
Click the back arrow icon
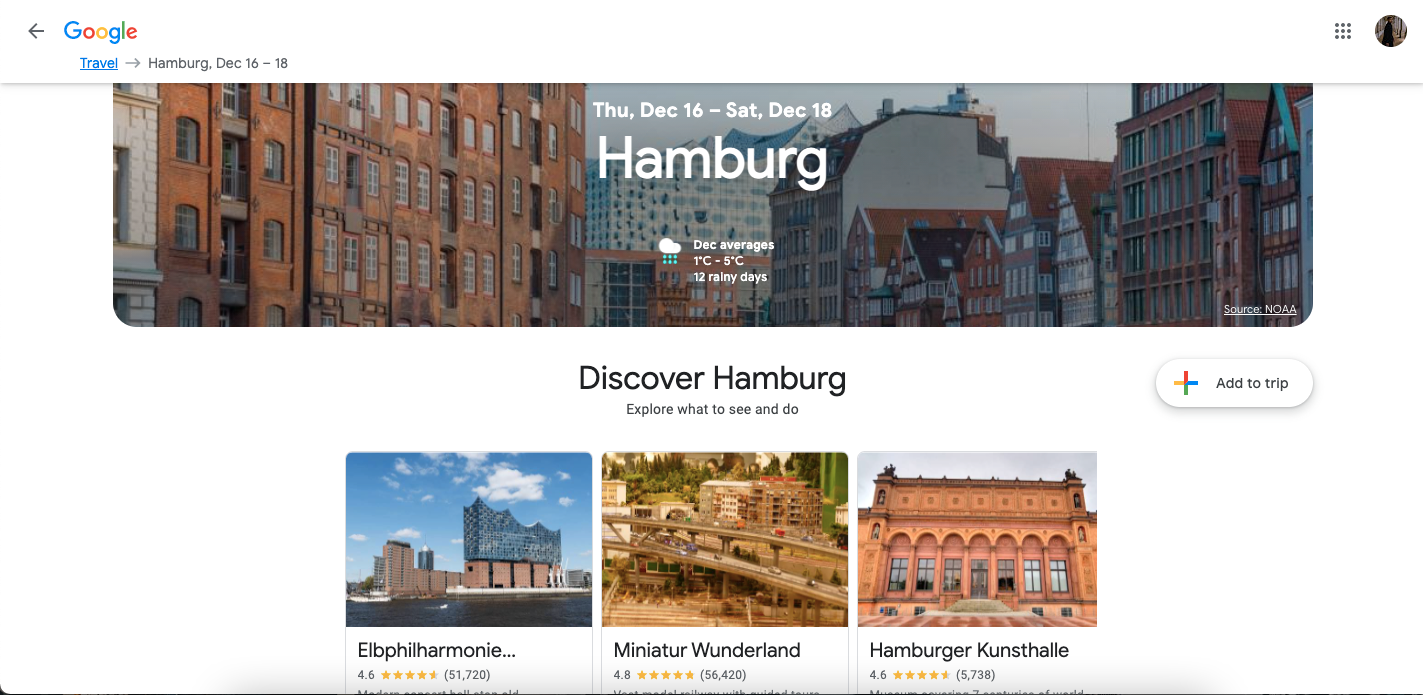click(x=36, y=31)
